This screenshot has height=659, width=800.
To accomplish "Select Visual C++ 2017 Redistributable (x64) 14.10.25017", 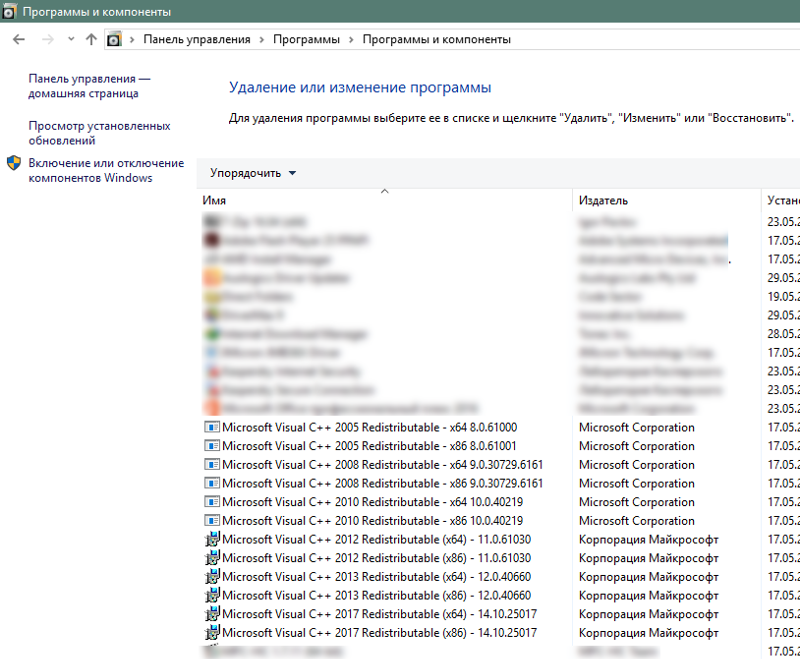I will (380, 614).
